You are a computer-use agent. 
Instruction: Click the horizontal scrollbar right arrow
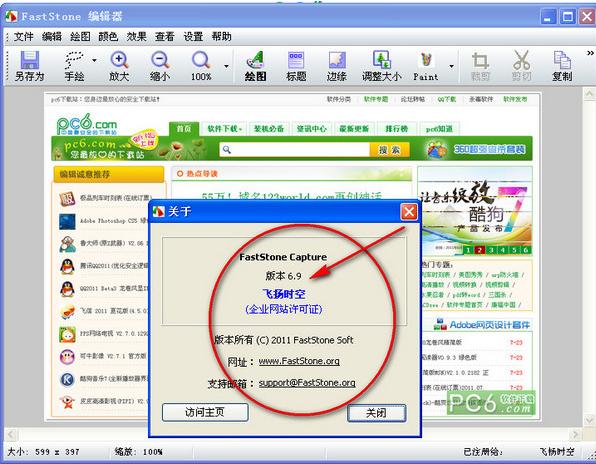(x=575, y=434)
